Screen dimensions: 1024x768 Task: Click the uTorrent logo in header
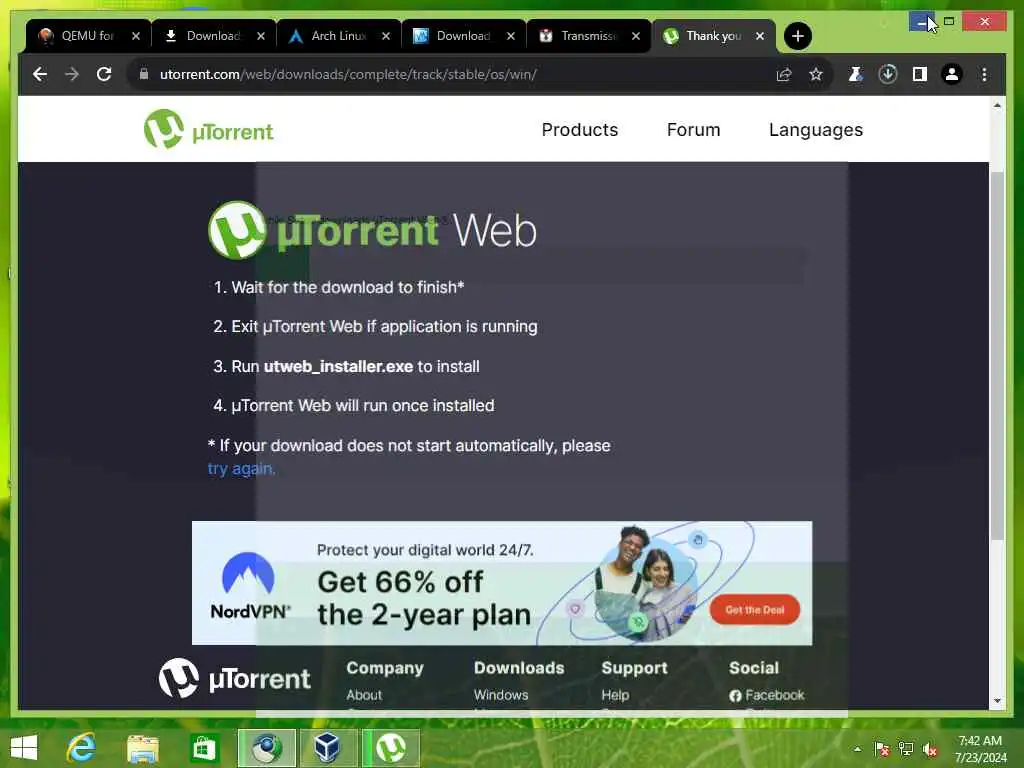pyautogui.click(x=208, y=129)
